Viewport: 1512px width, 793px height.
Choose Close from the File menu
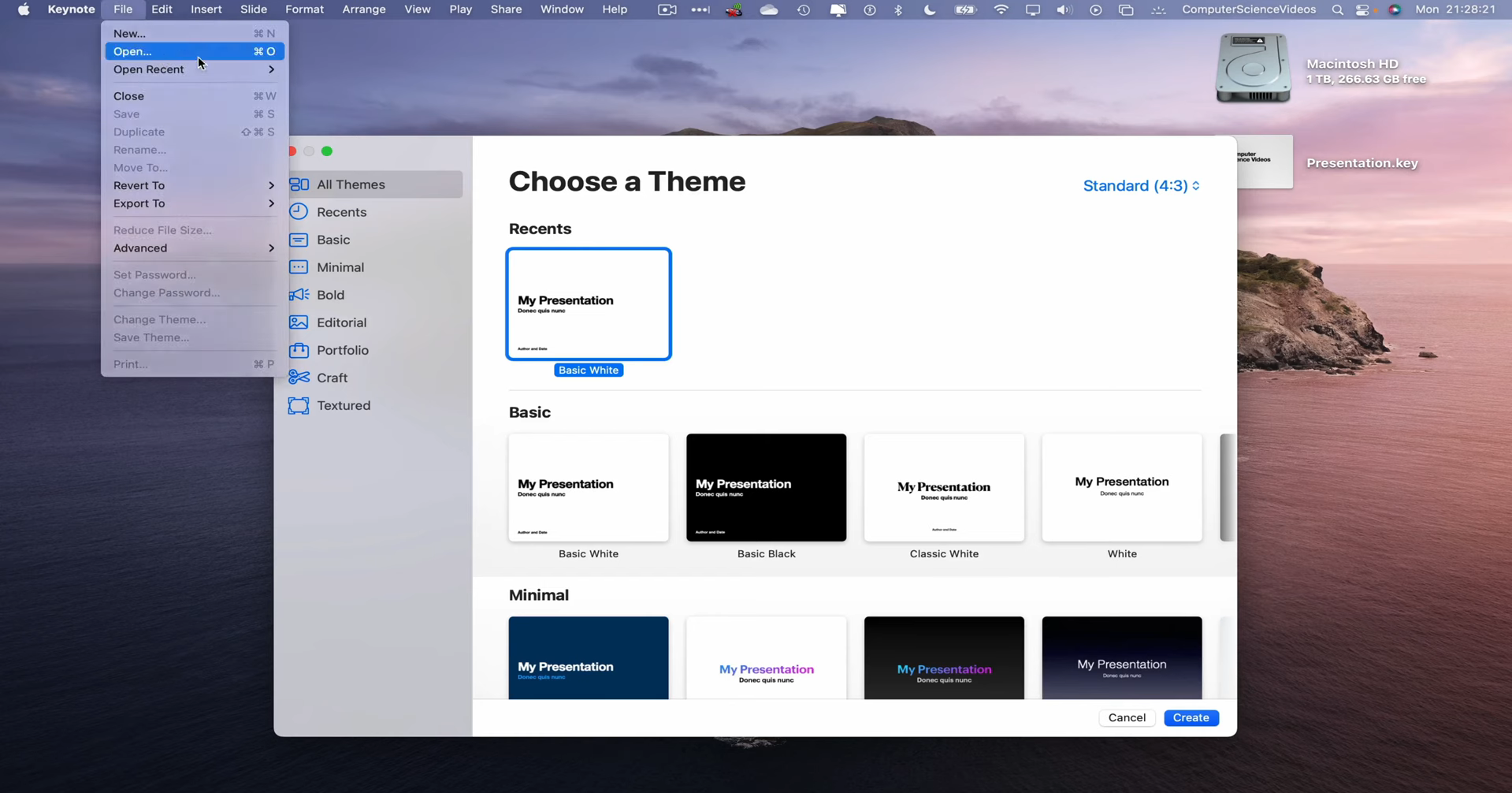pyautogui.click(x=195, y=96)
